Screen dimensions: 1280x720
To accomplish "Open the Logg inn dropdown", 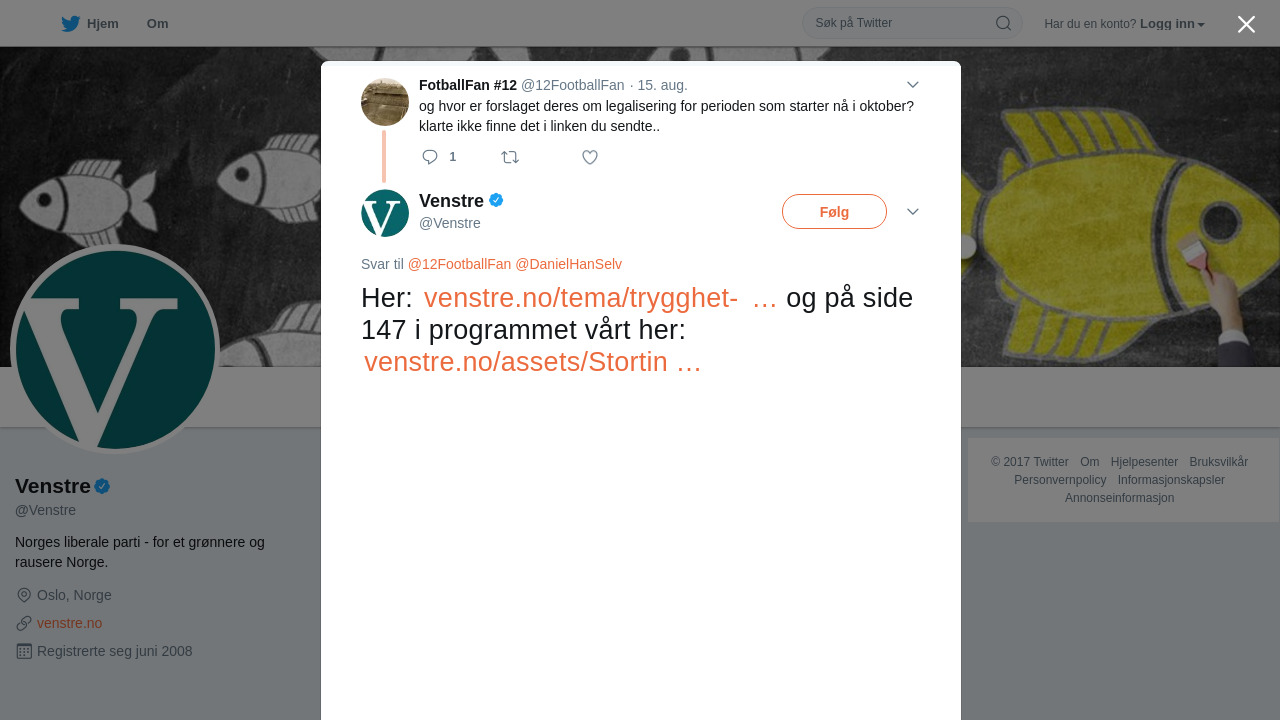I will [x=1172, y=24].
